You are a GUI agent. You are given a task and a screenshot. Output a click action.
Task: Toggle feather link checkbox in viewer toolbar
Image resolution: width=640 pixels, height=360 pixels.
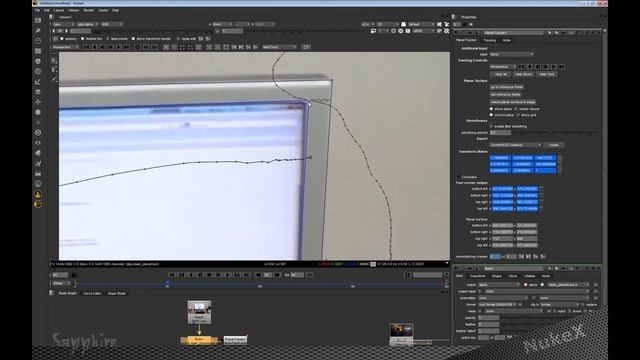(82, 39)
